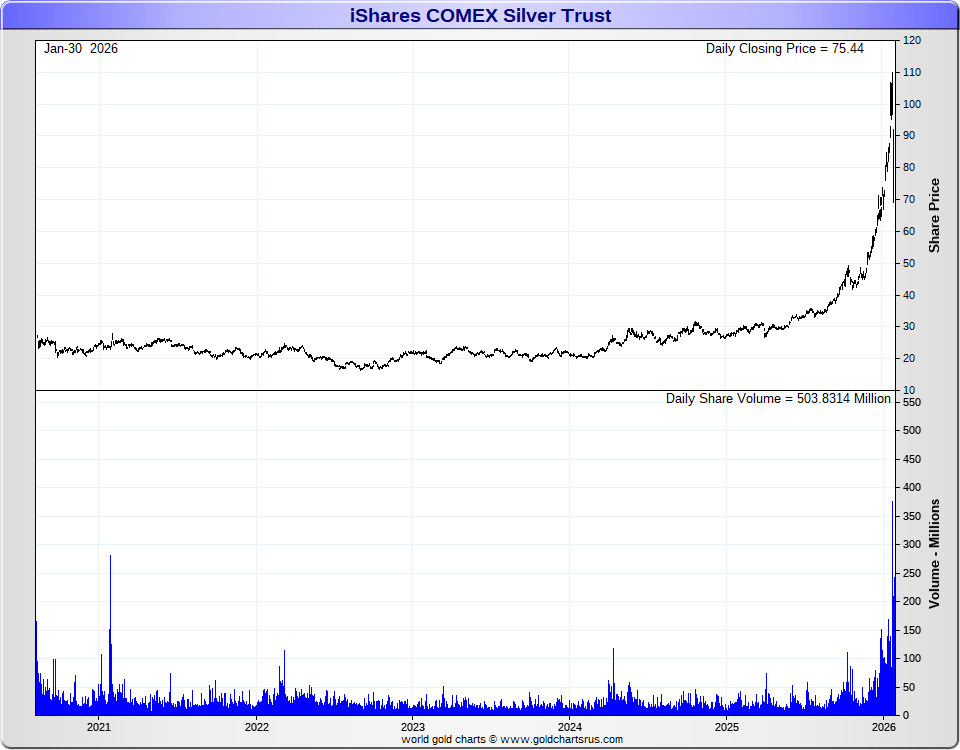Click the 80 tick on Share Price axis
This screenshot has width=960, height=750.
(x=909, y=167)
